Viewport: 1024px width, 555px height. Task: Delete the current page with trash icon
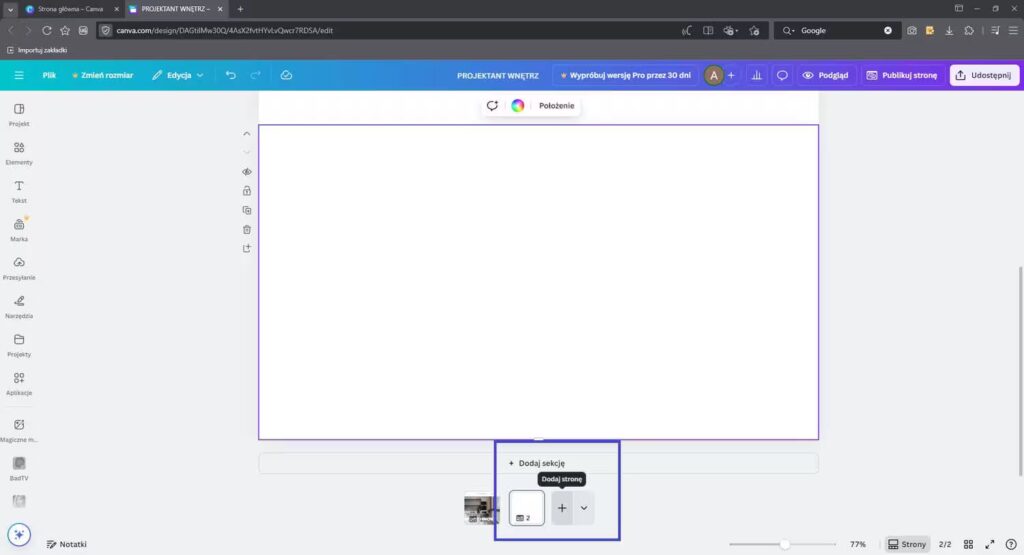pos(247,229)
